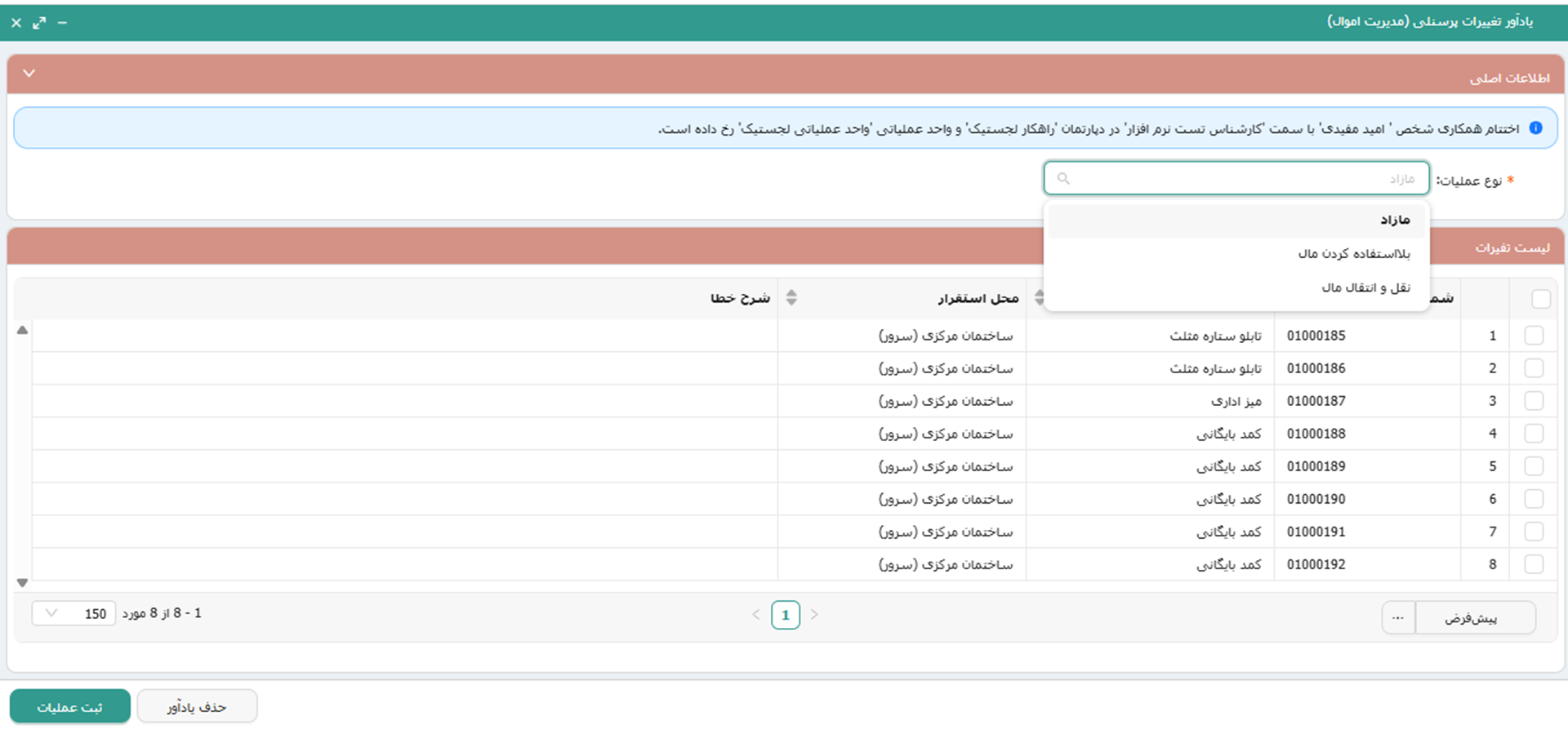Go to previous page using left arrow
Viewport: 1568px width, 730px height.
[755, 614]
